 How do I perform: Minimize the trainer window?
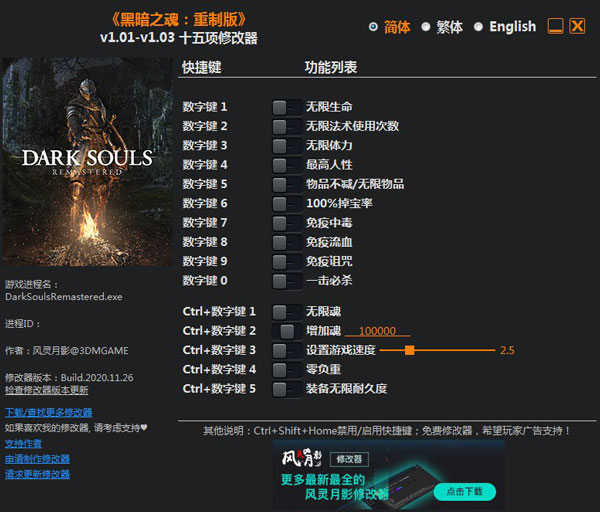coord(555,26)
